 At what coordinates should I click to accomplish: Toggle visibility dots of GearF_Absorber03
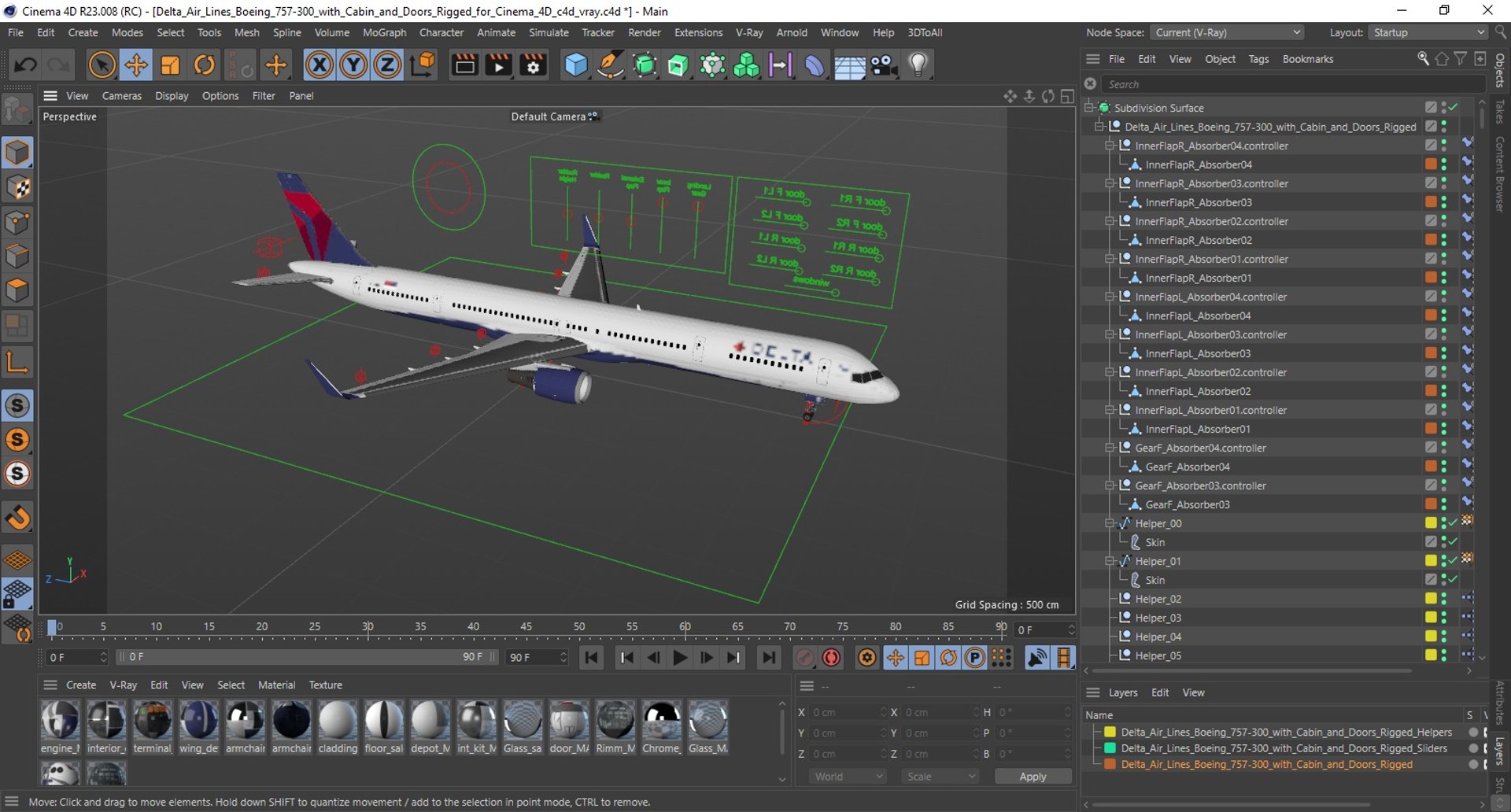(1443, 504)
